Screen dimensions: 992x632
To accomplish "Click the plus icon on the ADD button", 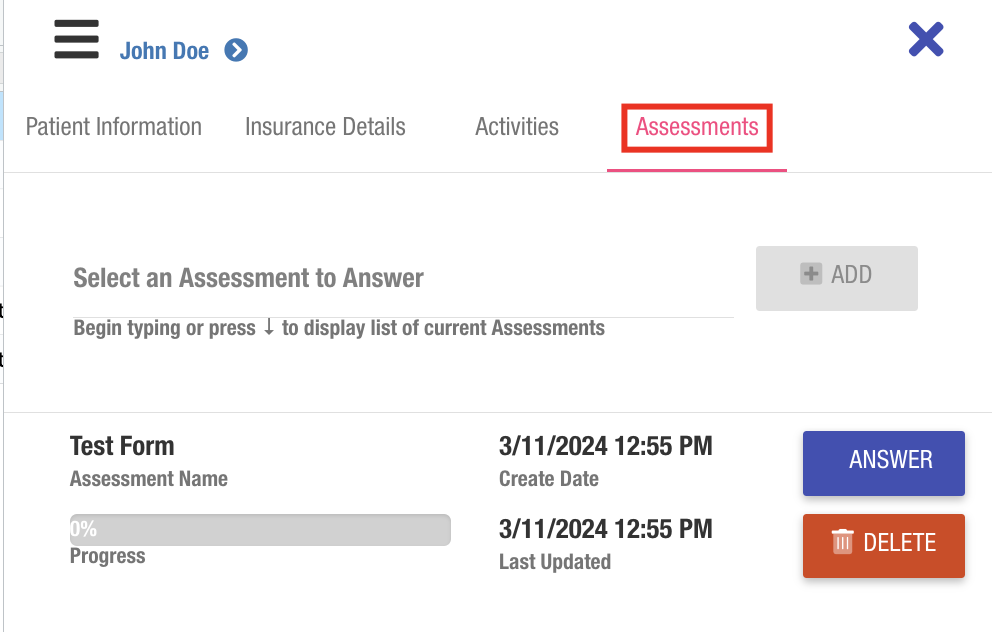I will (x=811, y=274).
